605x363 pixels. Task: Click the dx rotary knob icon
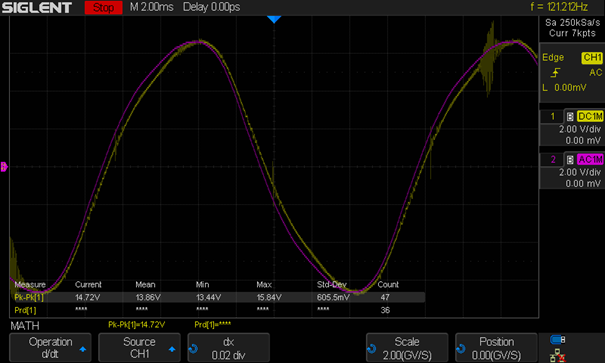click(193, 348)
